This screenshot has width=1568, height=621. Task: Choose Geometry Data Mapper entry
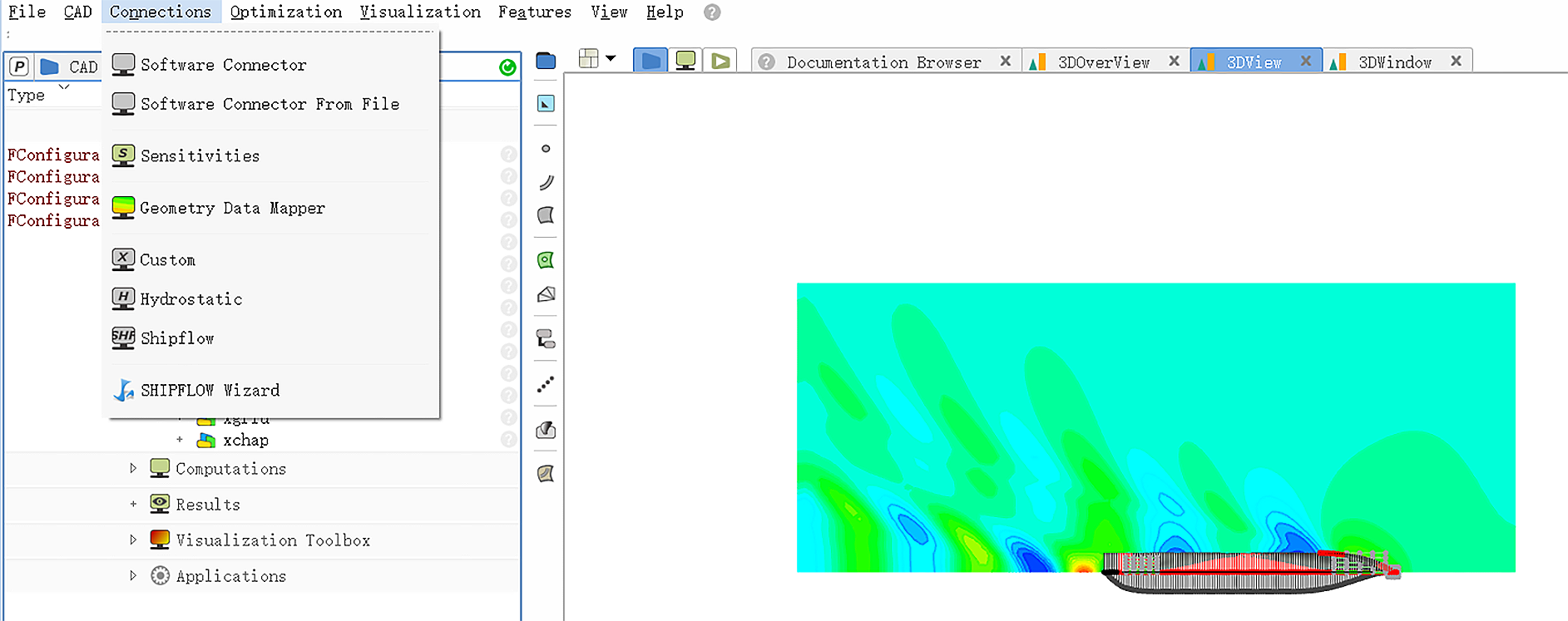(271, 208)
